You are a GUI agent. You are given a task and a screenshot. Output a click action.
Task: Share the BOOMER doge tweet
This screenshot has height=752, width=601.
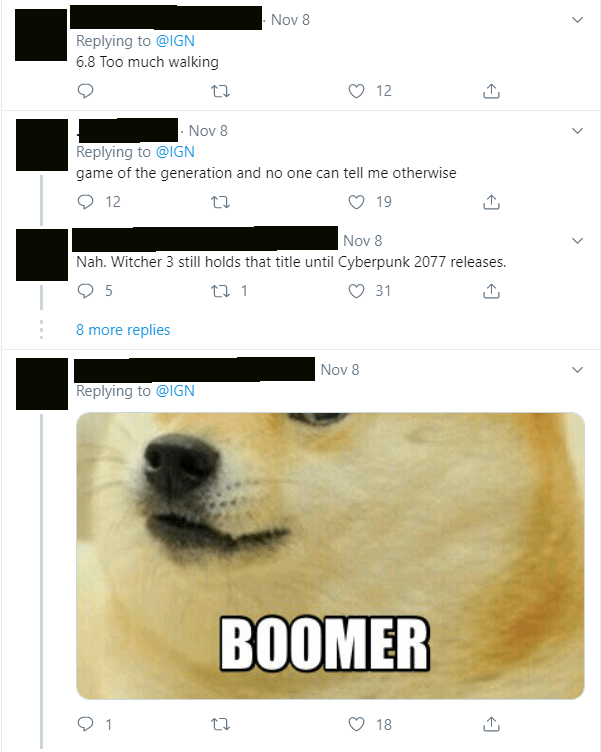click(491, 724)
